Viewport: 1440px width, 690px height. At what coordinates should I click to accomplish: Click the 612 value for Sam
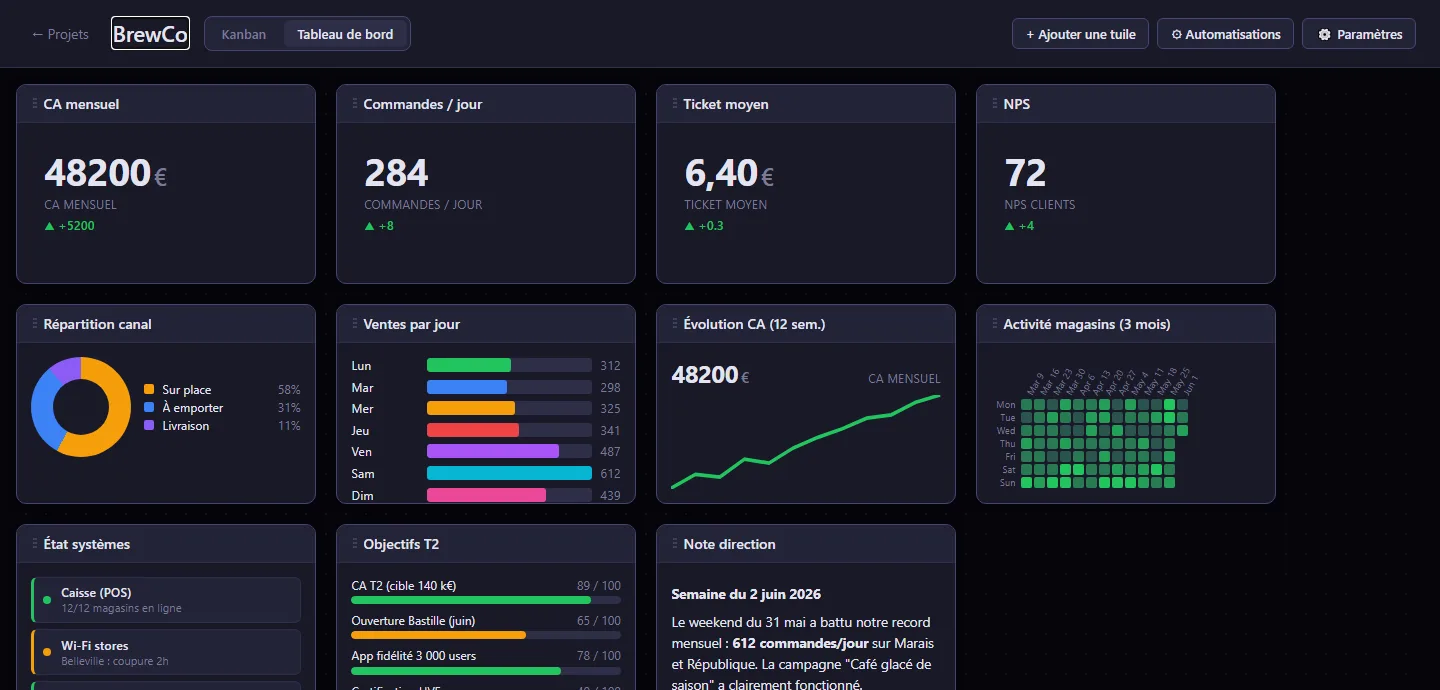click(x=610, y=474)
